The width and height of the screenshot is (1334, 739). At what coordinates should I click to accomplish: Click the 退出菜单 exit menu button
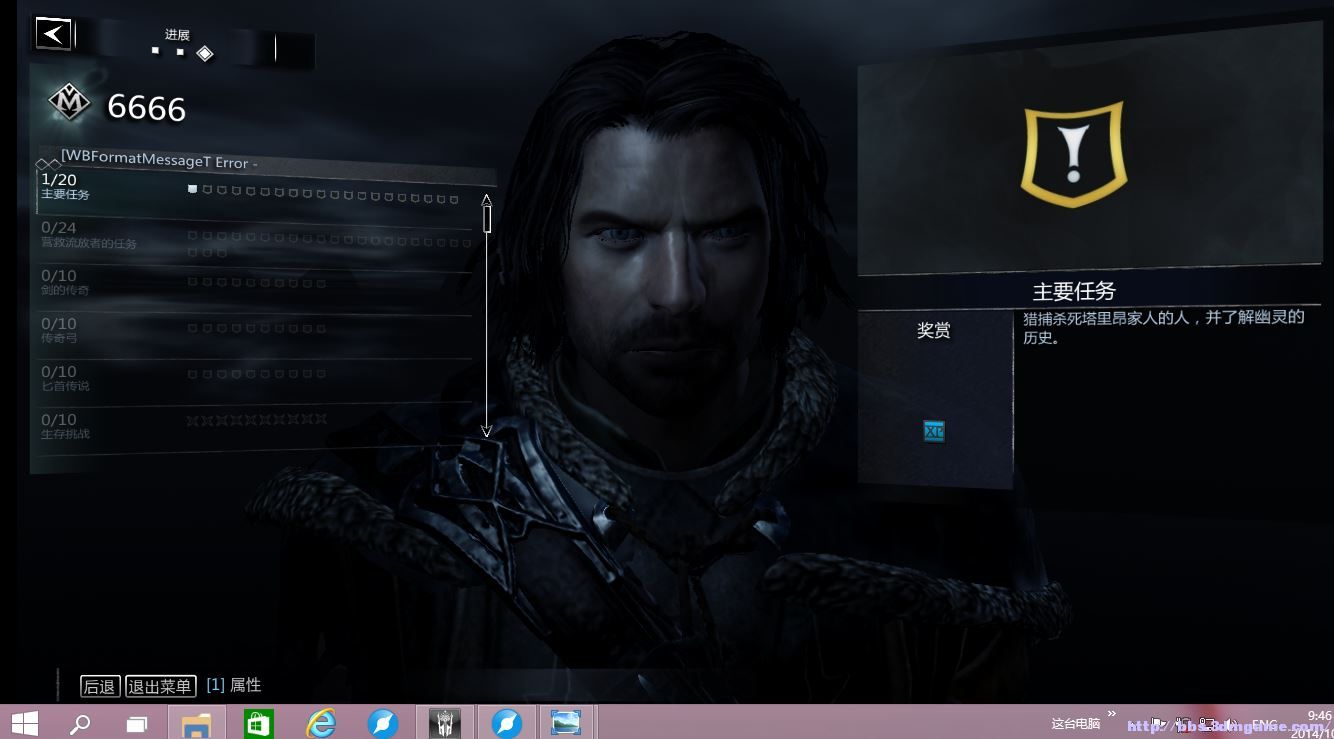click(x=160, y=686)
